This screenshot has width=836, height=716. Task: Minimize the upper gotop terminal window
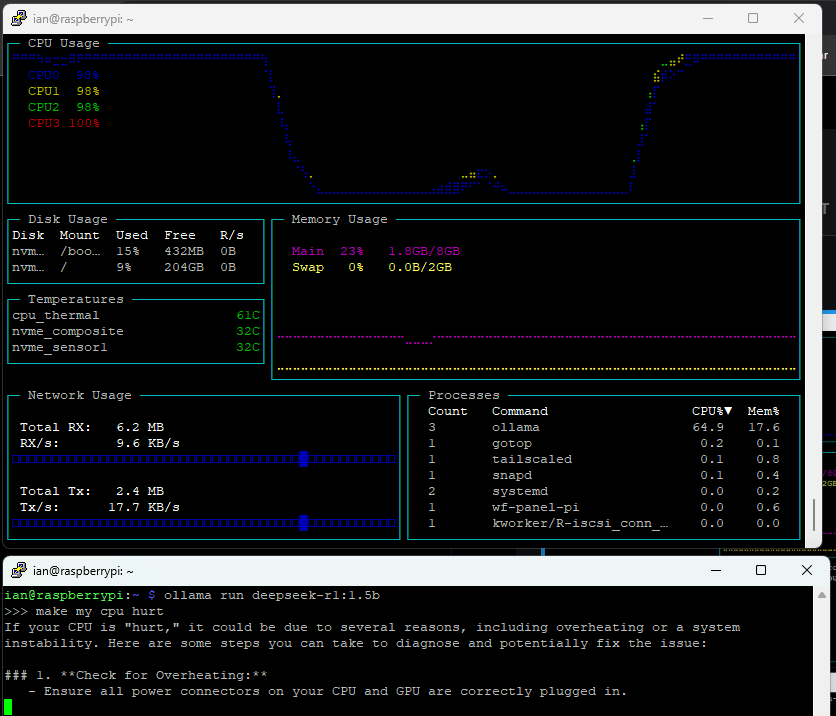pyautogui.click(x=708, y=19)
